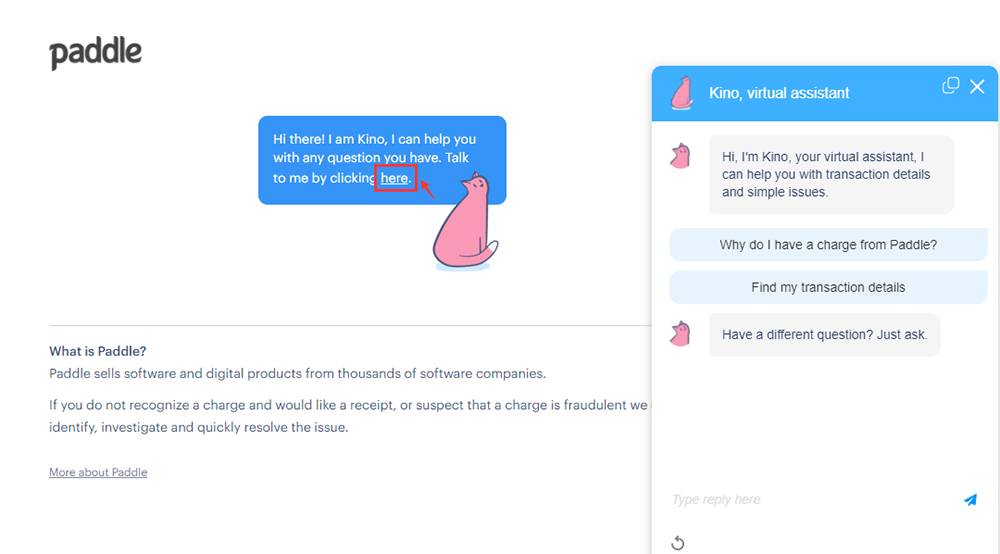Click Kino avatar in chat header

(682, 93)
